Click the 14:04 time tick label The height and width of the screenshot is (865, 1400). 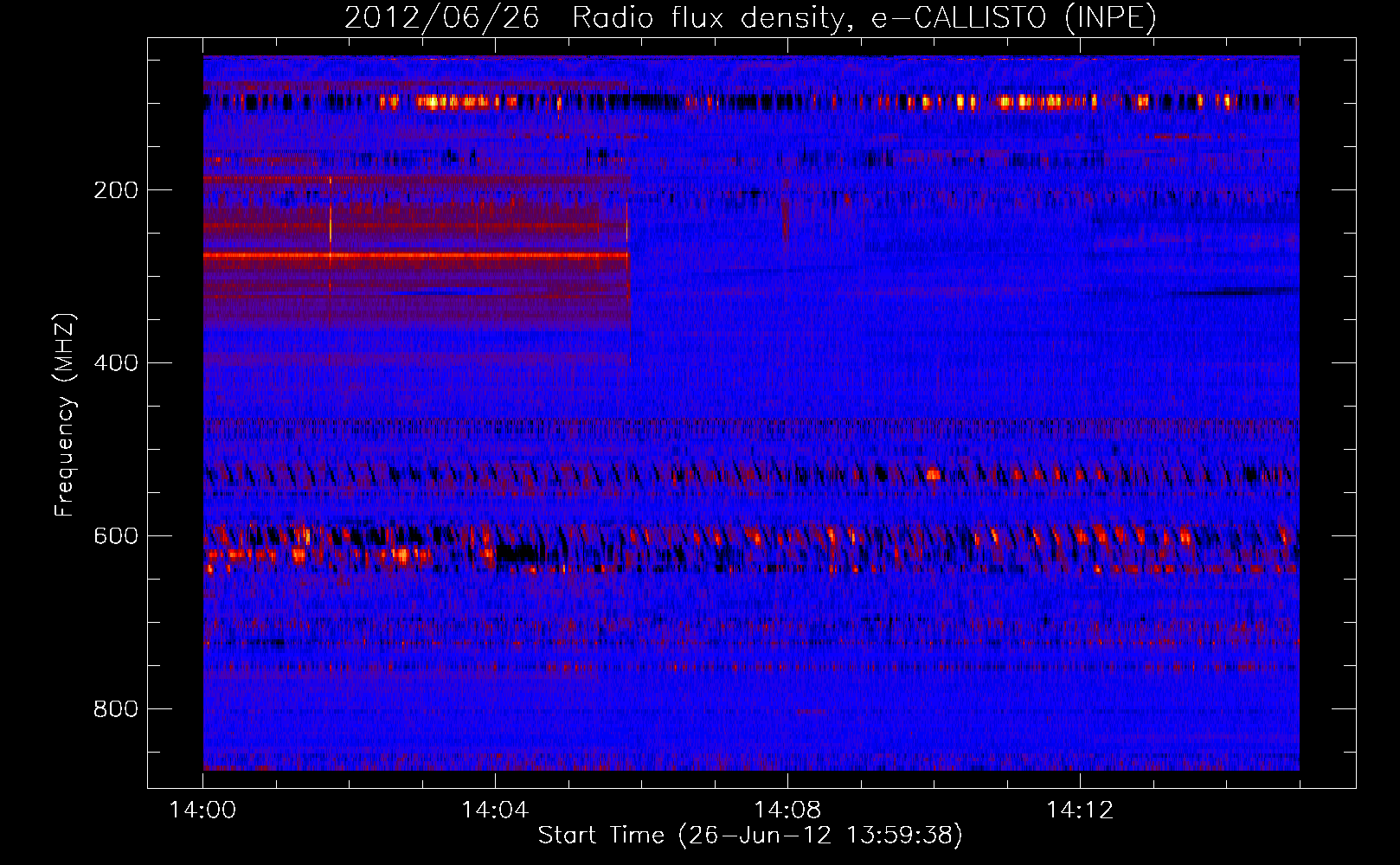click(495, 811)
